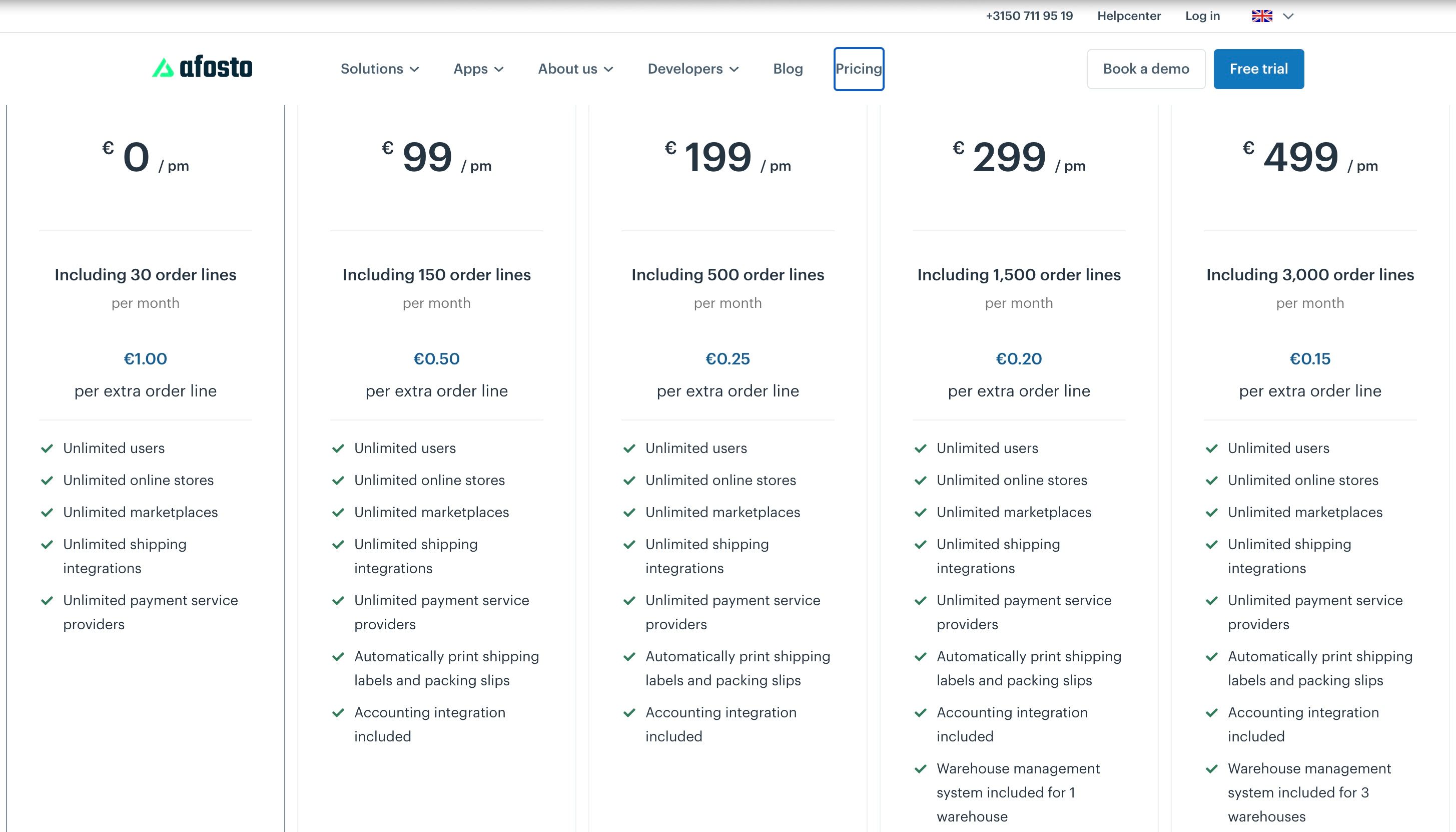Click 'Including 3,000 order lines' text
The width and height of the screenshot is (1456, 832).
(1310, 275)
